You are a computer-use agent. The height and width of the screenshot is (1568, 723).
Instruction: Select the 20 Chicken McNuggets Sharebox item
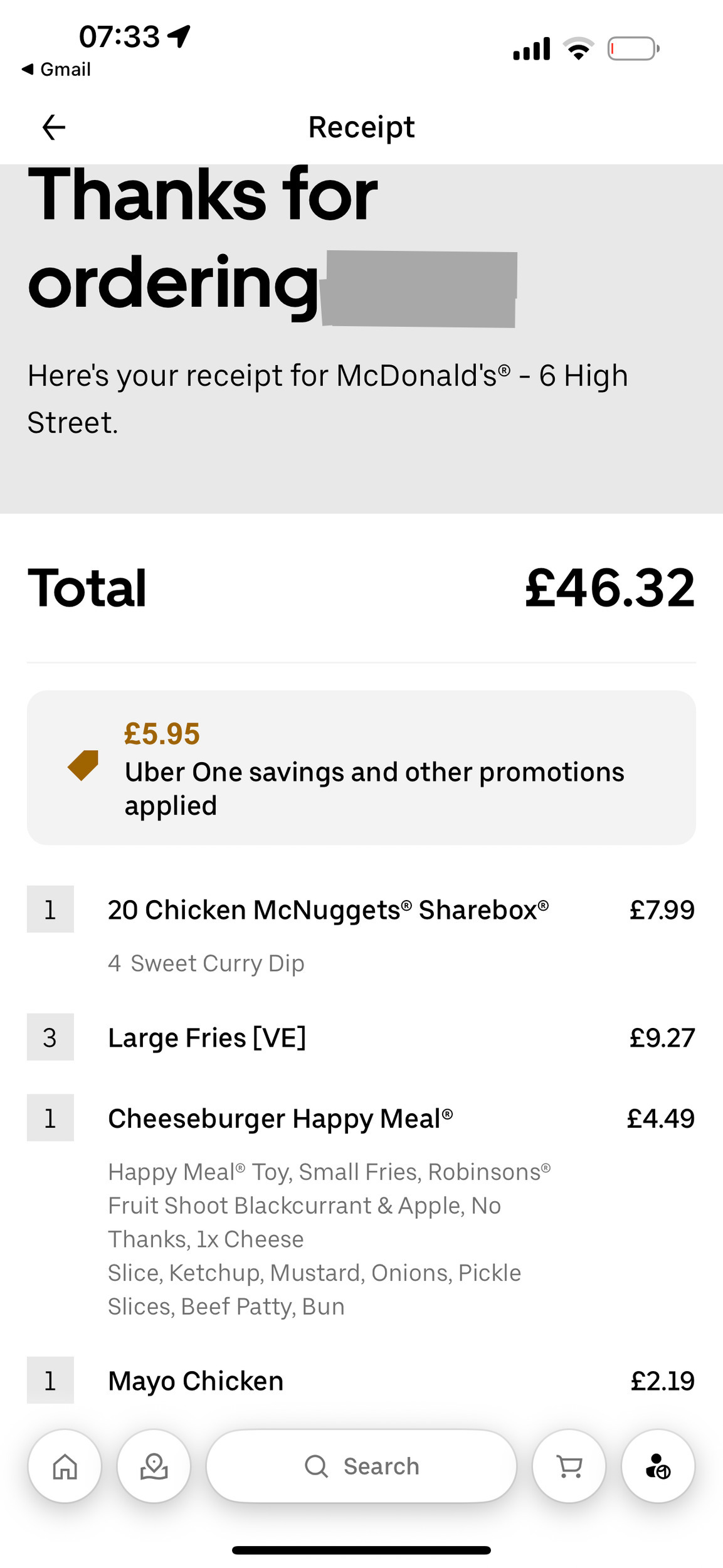[x=328, y=910]
